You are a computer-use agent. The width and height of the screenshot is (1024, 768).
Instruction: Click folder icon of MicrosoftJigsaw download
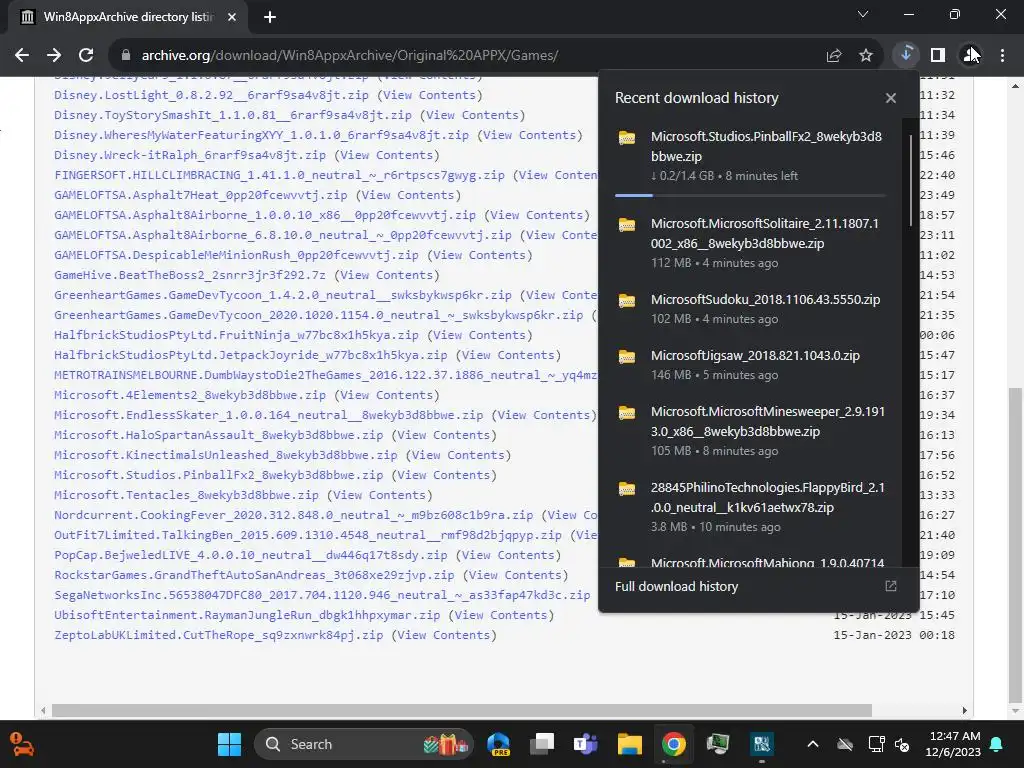[x=627, y=356]
